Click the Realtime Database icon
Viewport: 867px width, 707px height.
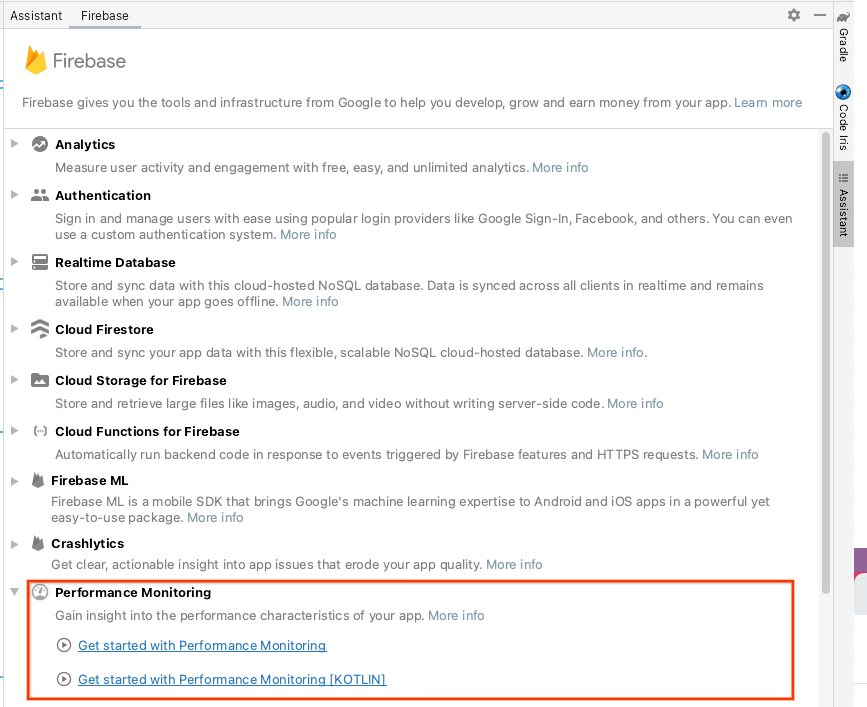(38, 262)
